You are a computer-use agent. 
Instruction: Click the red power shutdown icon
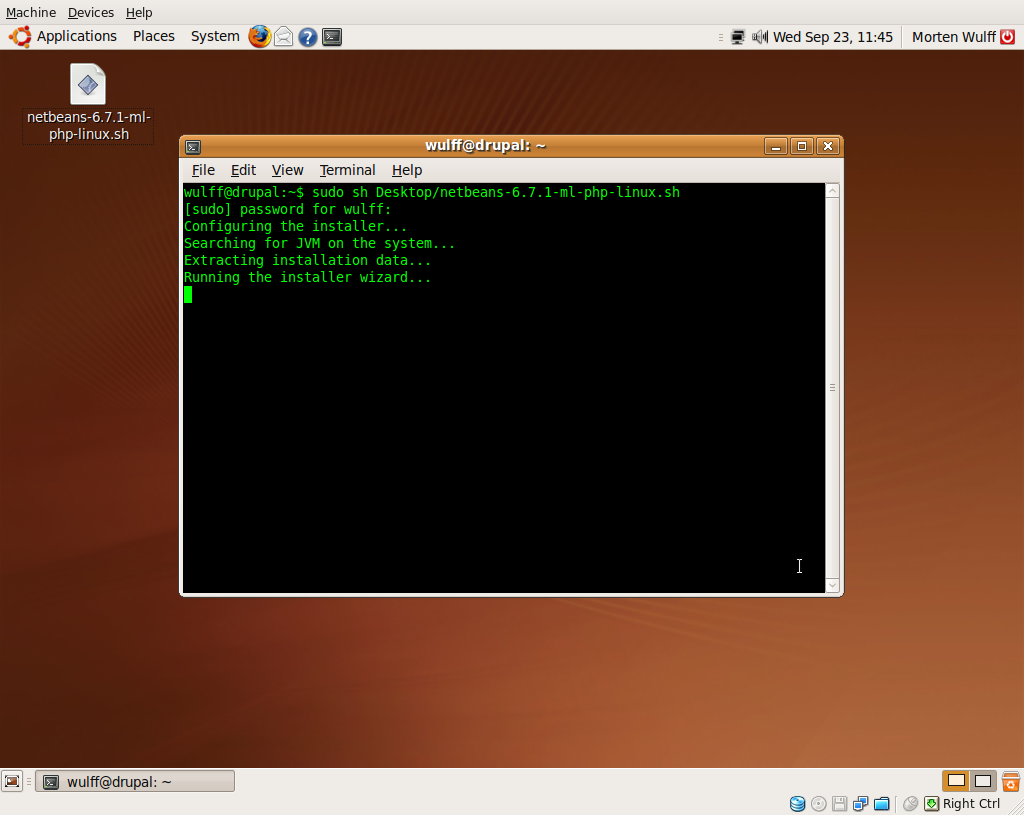1008,37
